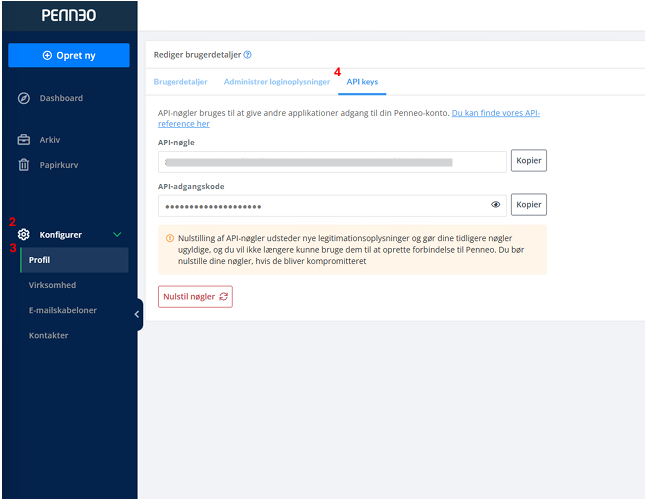The height and width of the screenshot is (499, 645).
Task: Open Virksomhed in the sidebar
Action: [52, 285]
